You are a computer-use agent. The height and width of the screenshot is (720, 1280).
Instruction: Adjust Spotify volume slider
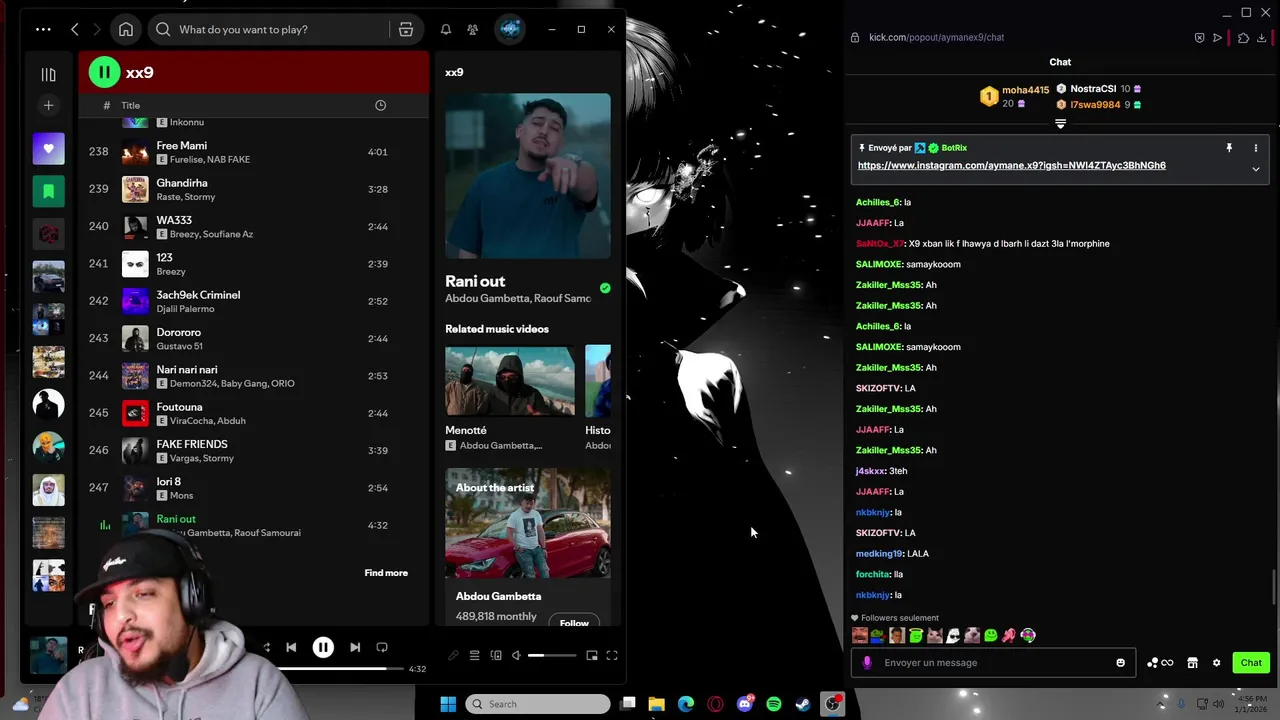552,656
